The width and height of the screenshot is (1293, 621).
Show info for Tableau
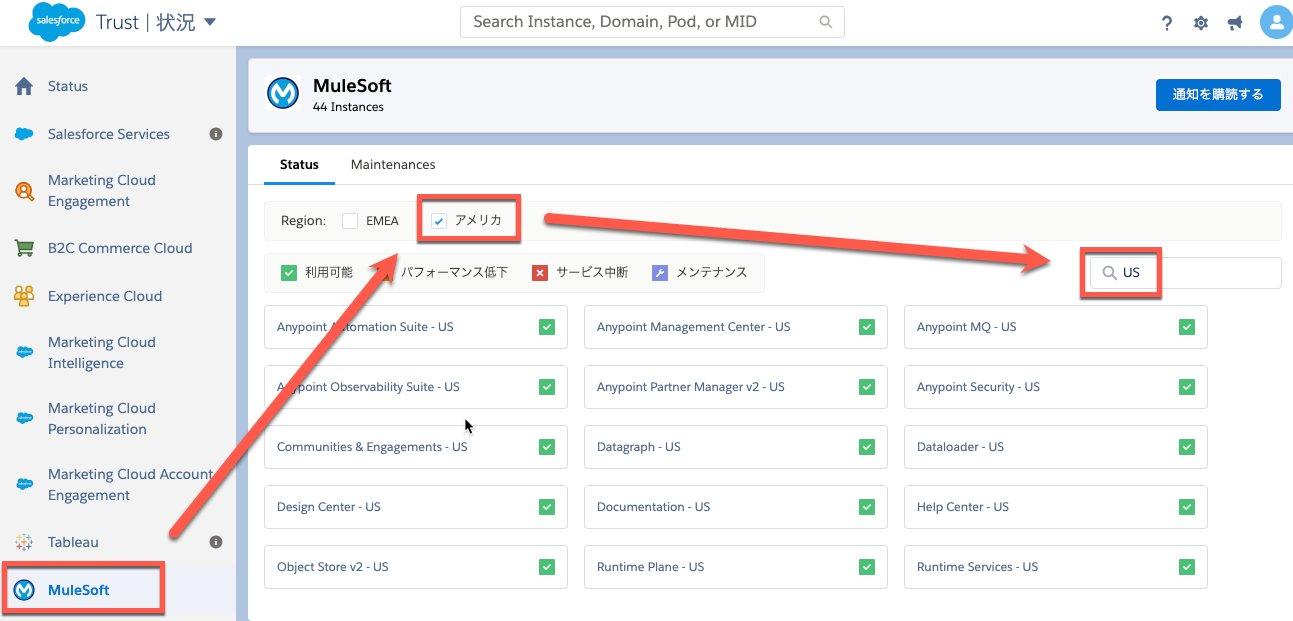tap(215, 542)
